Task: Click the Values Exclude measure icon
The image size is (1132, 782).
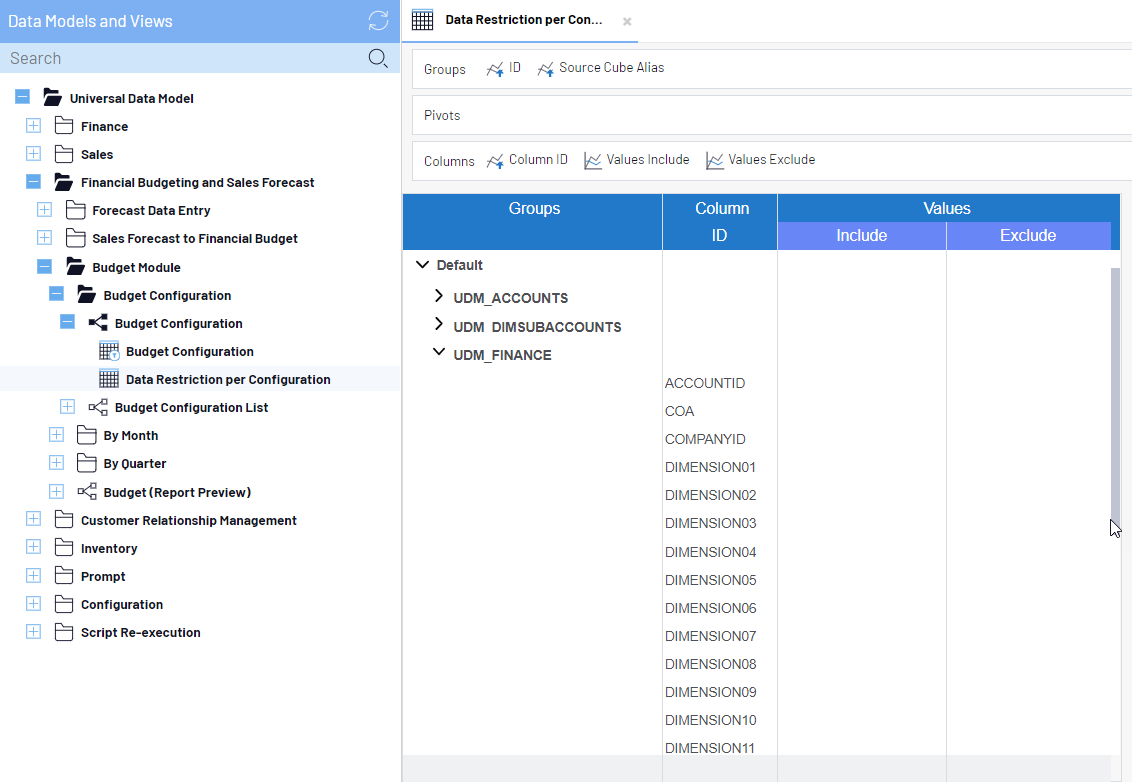Action: point(715,160)
